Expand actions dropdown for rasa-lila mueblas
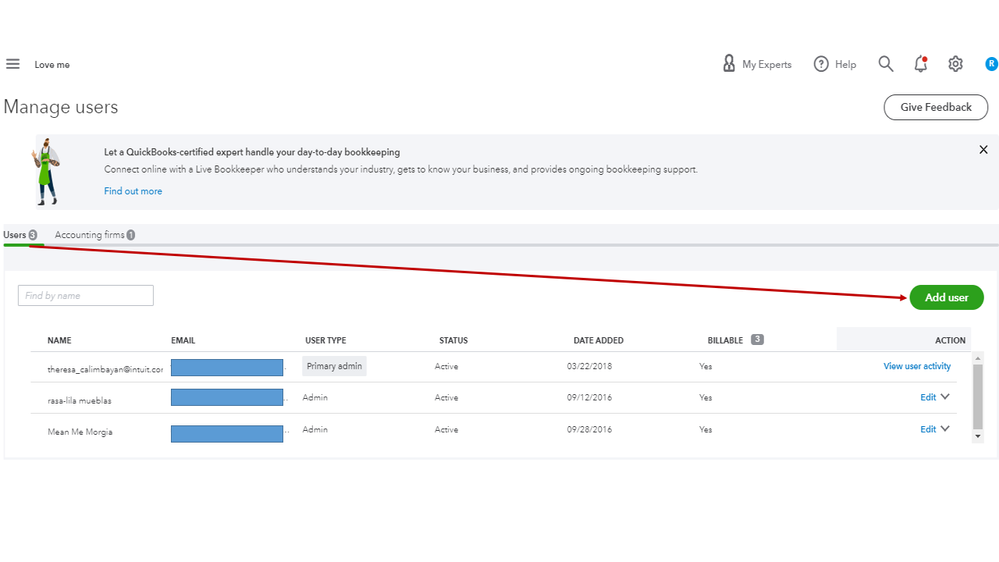Screen dimensions: 999x562 click(945, 397)
